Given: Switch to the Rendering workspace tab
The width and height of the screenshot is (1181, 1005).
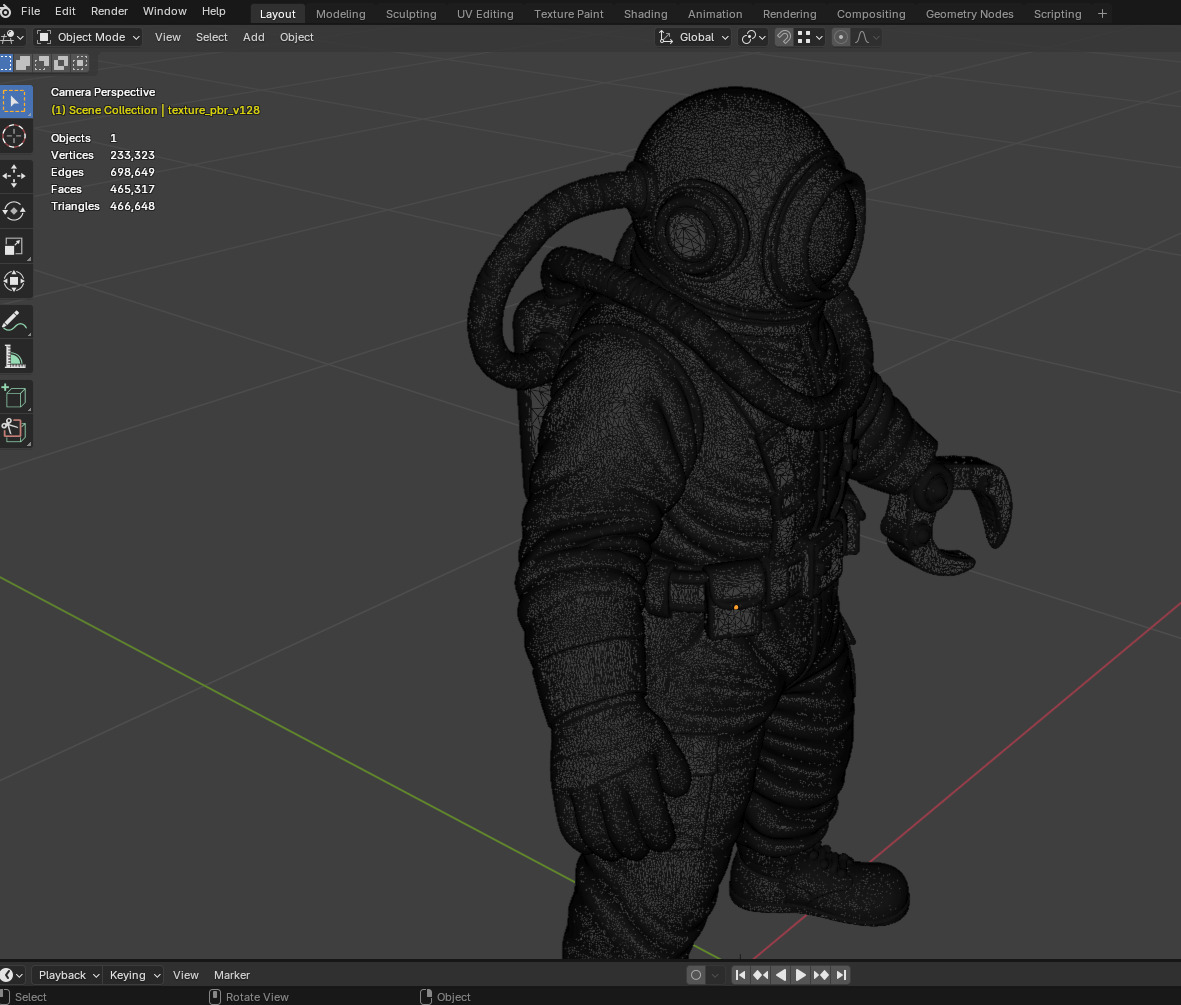Looking at the screenshot, I should tap(789, 14).
